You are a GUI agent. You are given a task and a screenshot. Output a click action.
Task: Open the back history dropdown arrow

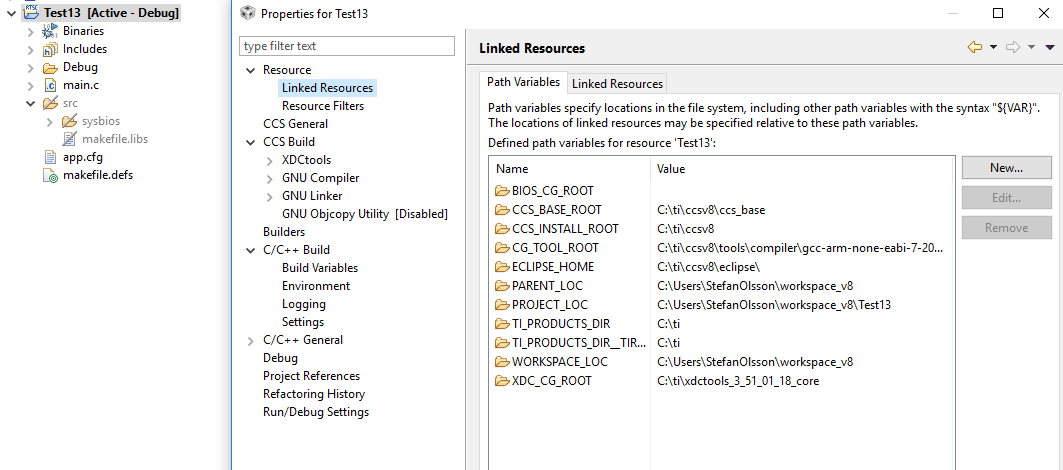click(x=993, y=47)
